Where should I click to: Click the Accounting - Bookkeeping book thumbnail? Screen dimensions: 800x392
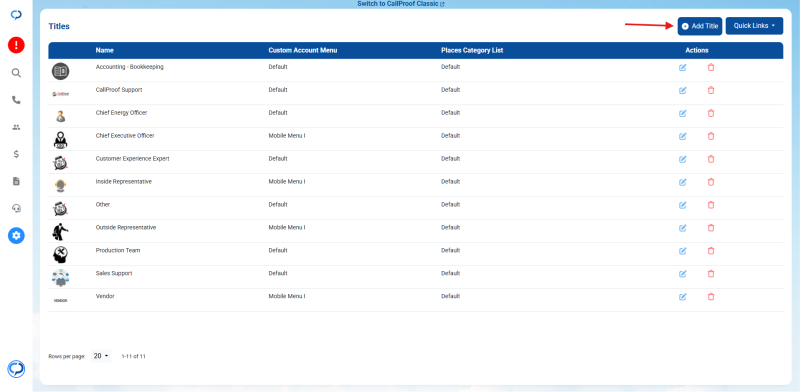[x=60, y=71]
